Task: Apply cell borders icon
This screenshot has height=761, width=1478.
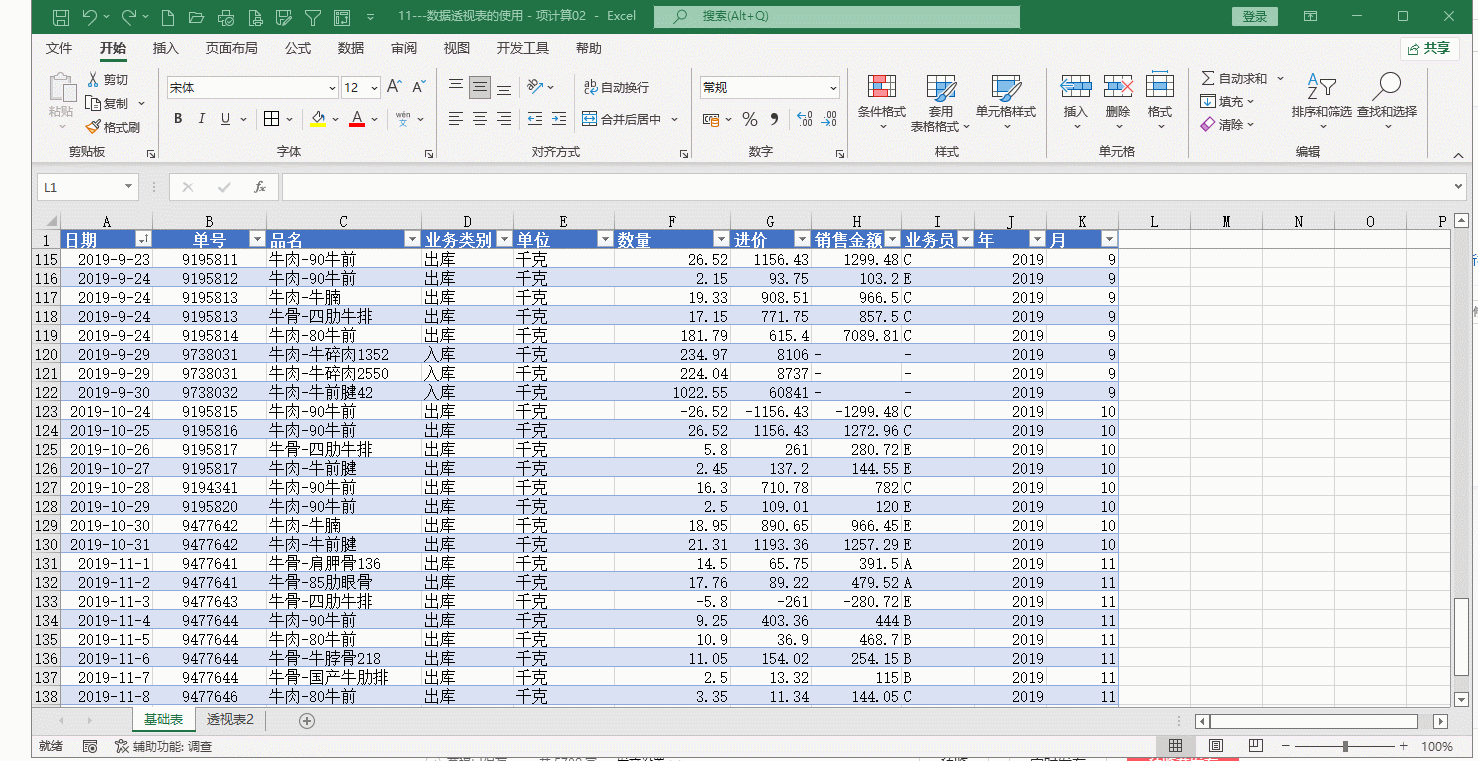Action: [271, 119]
